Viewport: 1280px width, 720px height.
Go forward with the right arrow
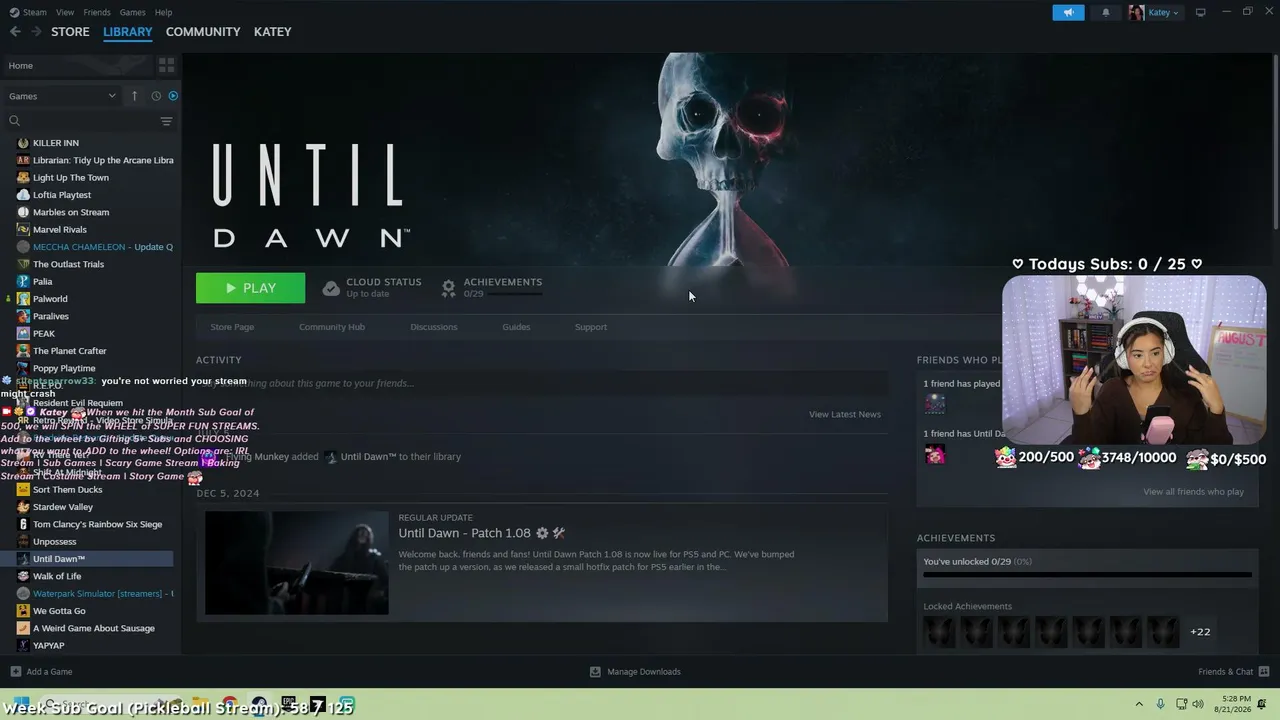[36, 32]
